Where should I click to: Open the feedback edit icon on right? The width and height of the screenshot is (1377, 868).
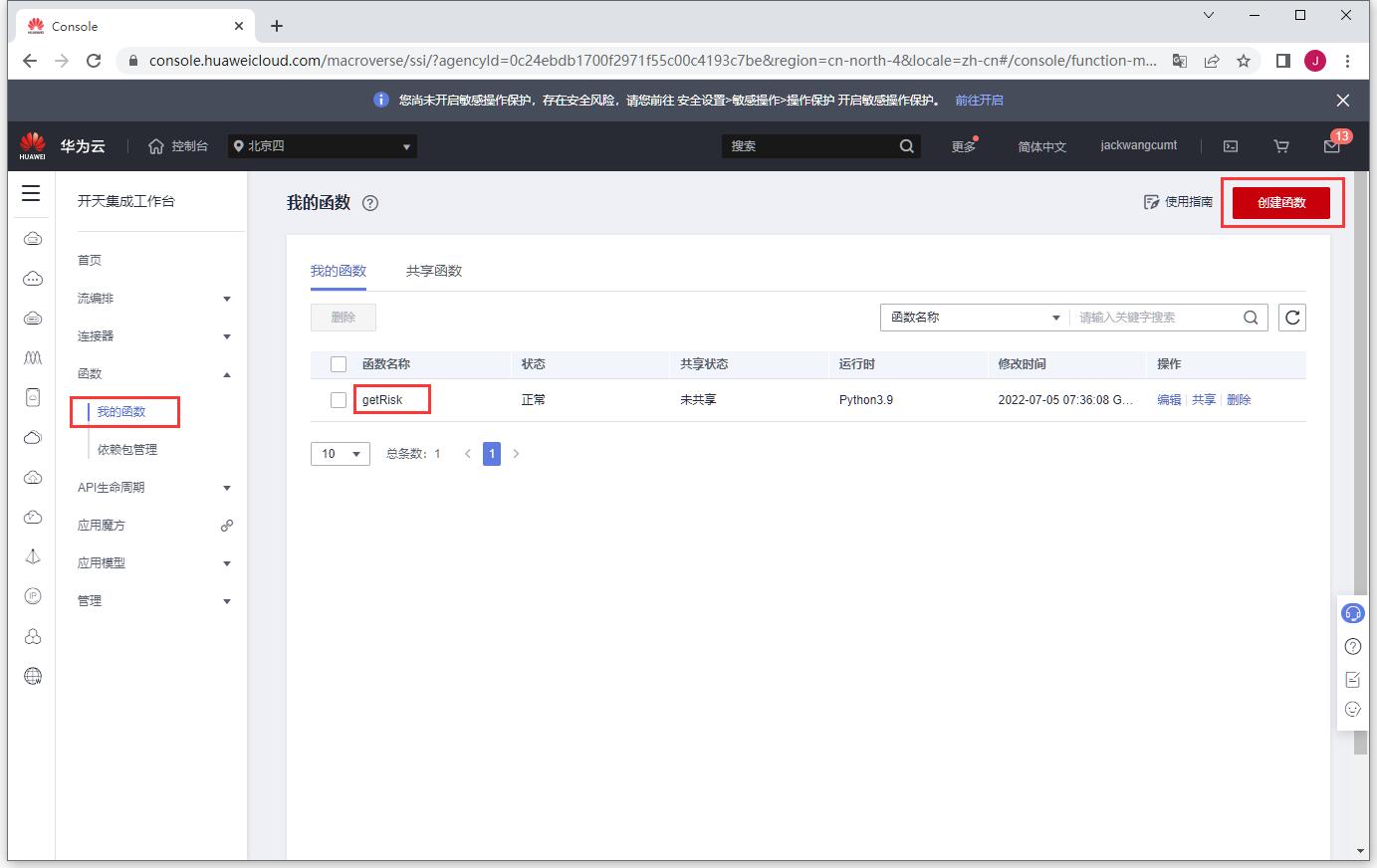[x=1352, y=679]
